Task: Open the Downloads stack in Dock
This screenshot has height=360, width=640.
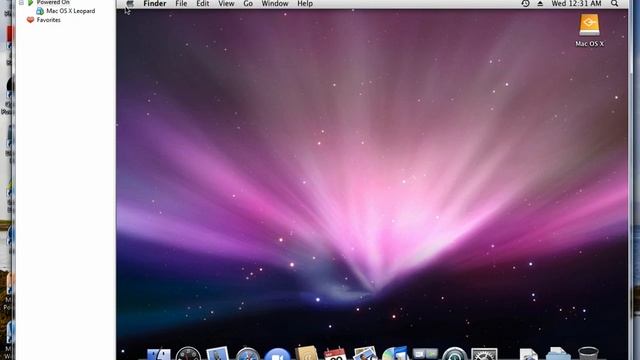Action: coord(558,354)
